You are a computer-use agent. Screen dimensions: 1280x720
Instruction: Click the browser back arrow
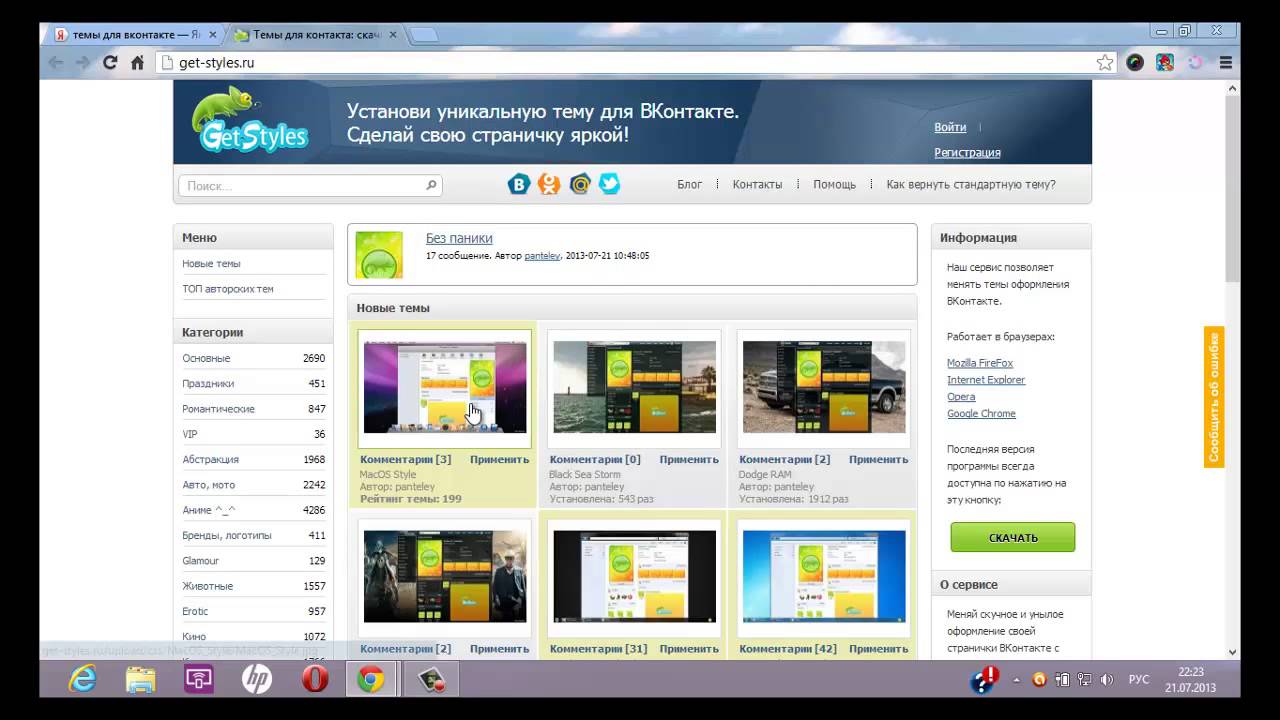(56, 63)
